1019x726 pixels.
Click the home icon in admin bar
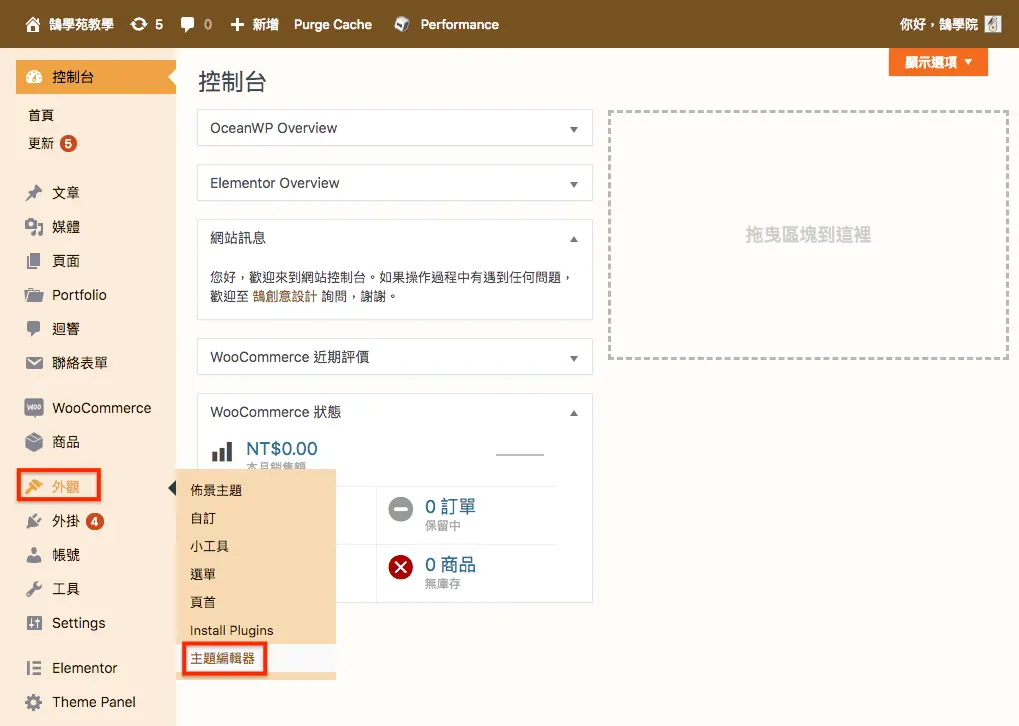pos(32,25)
